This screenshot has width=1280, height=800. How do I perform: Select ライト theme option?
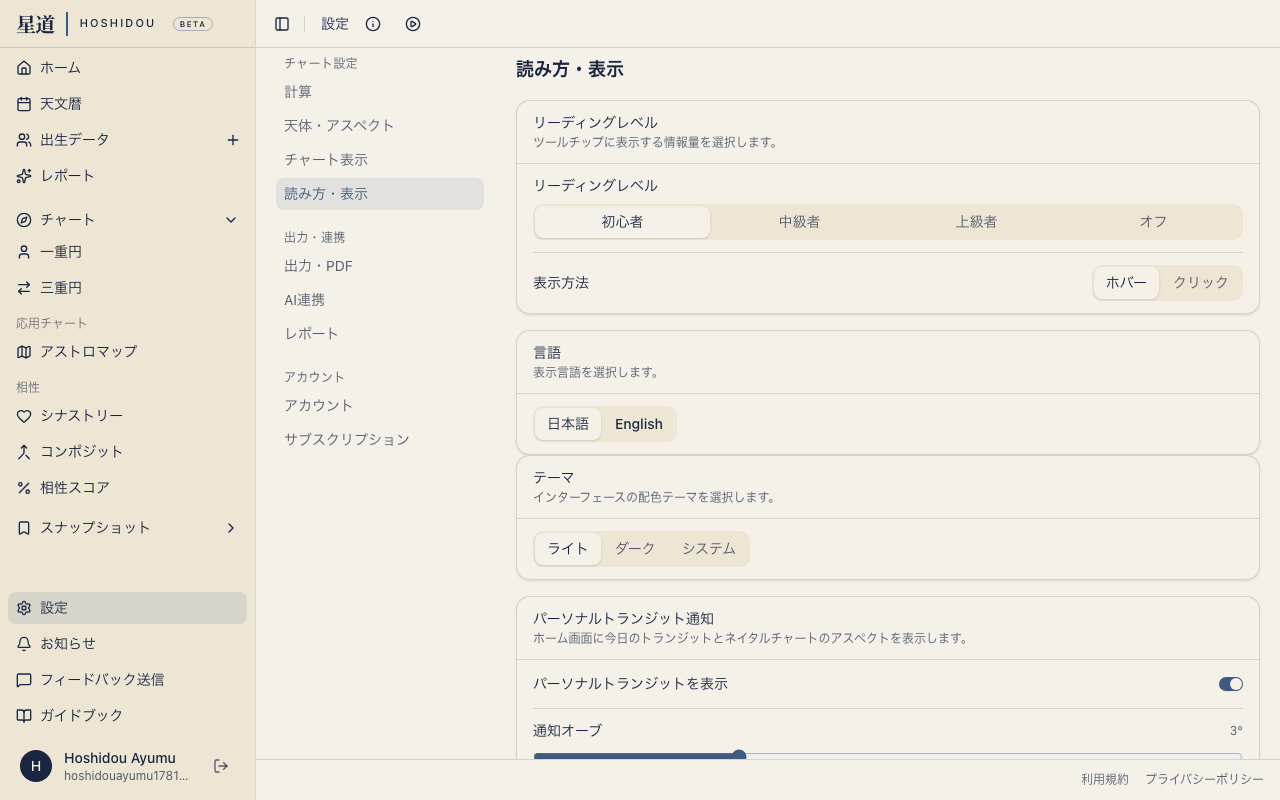pos(568,549)
